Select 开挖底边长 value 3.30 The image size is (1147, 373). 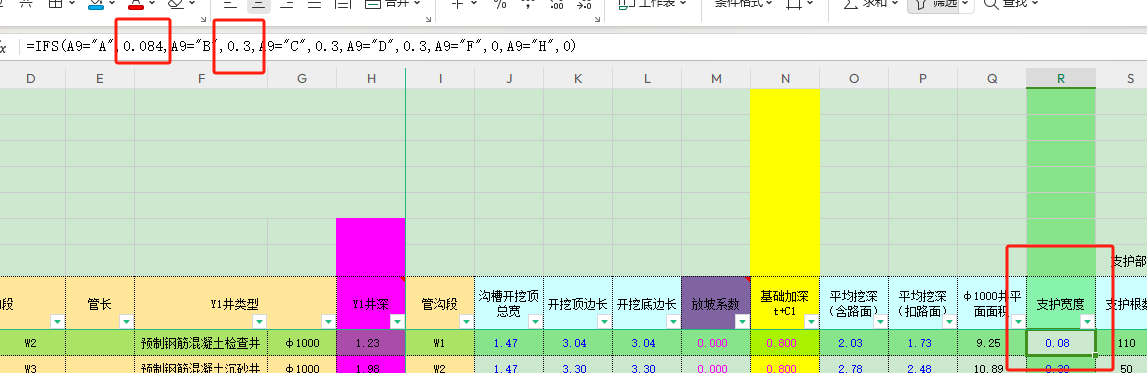(647, 365)
